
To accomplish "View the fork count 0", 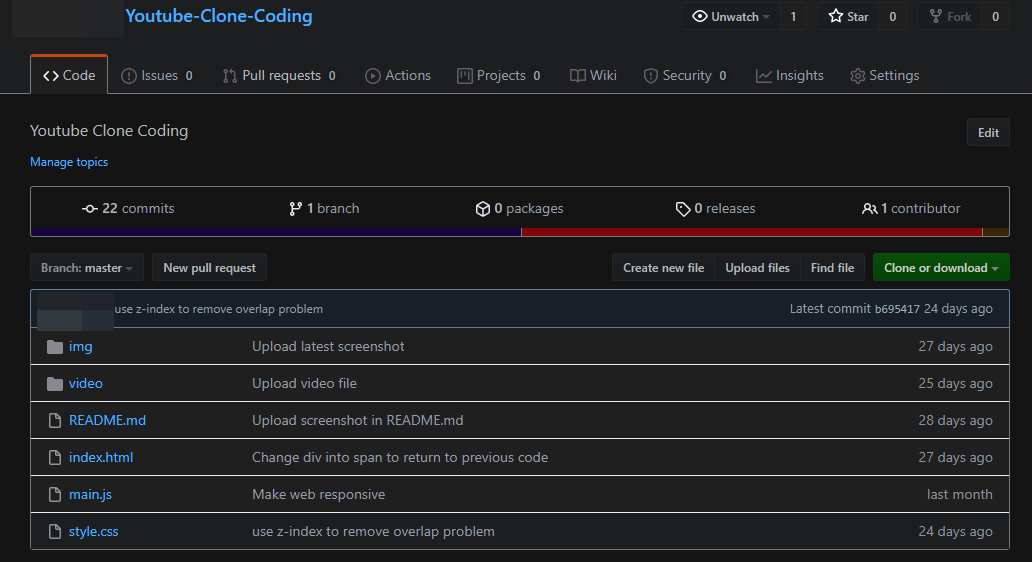I will 995,16.
